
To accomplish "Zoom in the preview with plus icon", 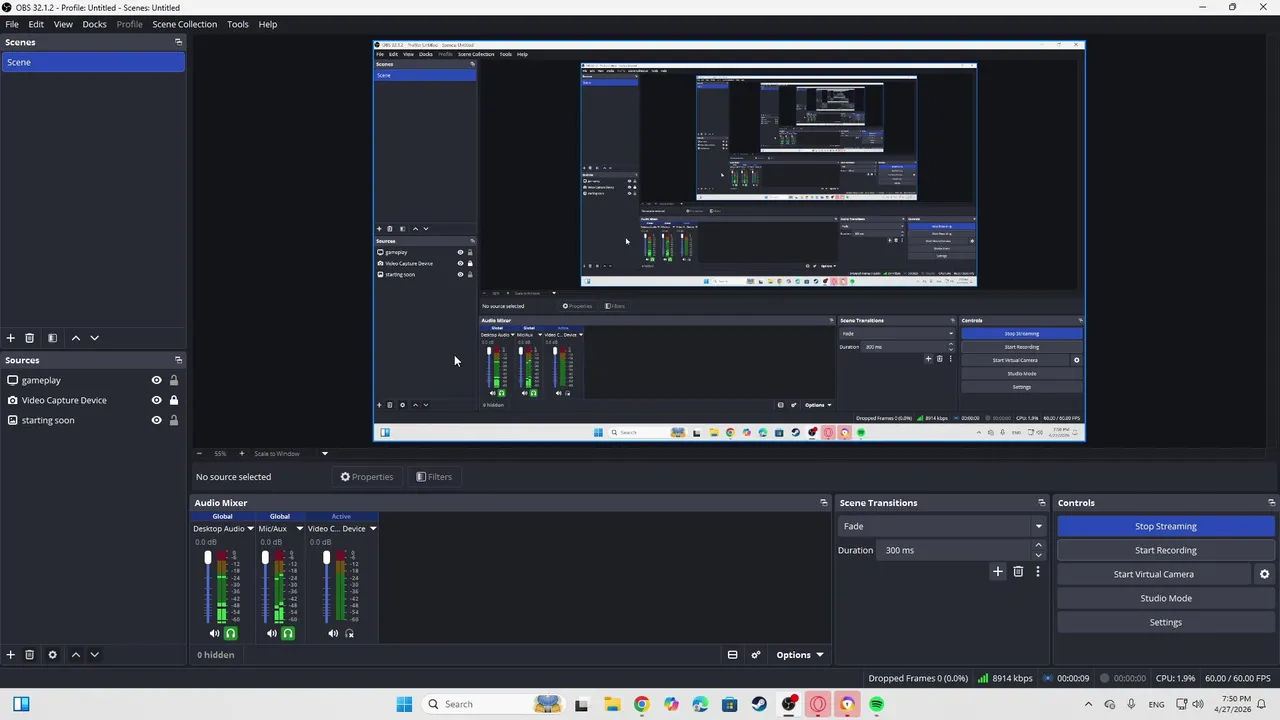I will point(241,454).
